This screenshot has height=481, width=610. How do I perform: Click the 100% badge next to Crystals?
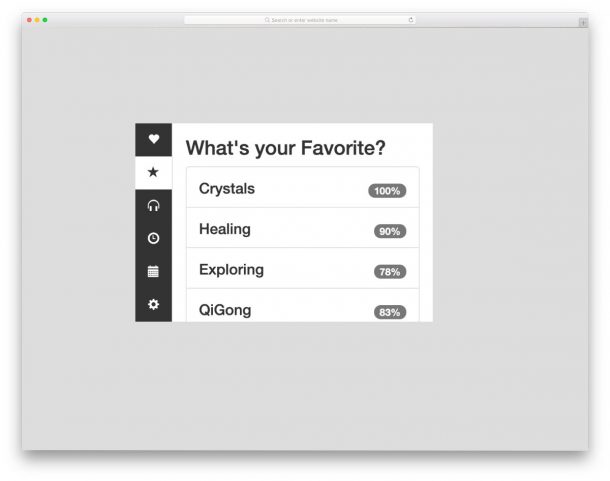[x=387, y=191]
